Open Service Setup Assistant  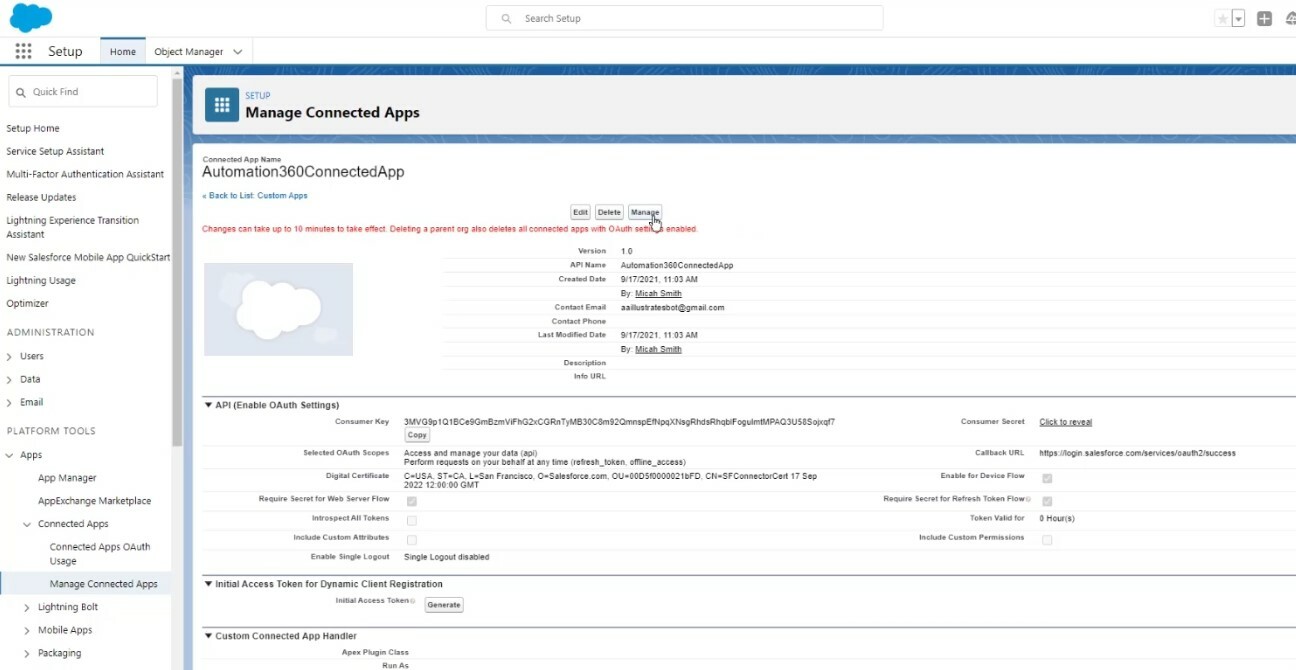coord(55,151)
